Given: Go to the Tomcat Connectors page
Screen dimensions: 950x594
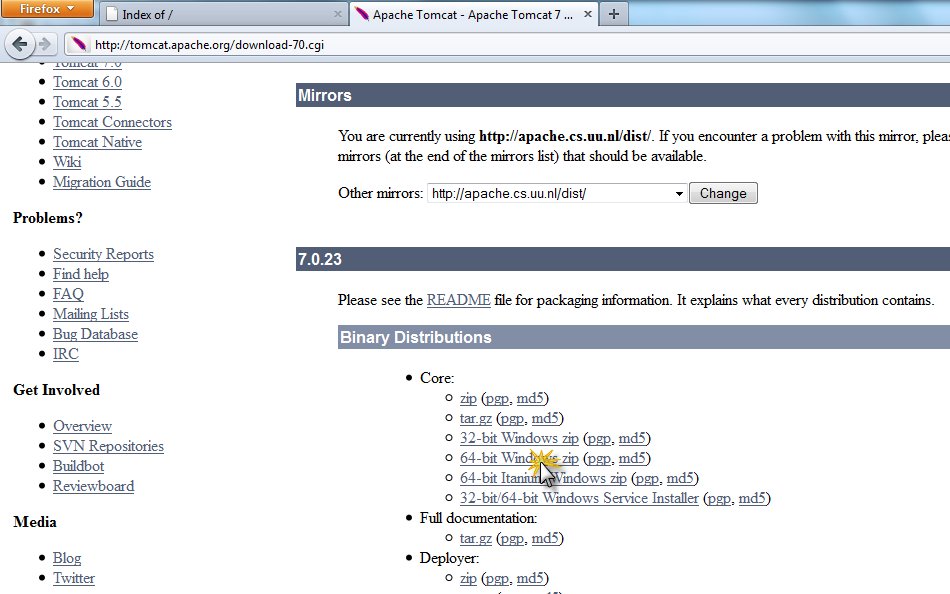Looking at the screenshot, I should click(x=112, y=122).
